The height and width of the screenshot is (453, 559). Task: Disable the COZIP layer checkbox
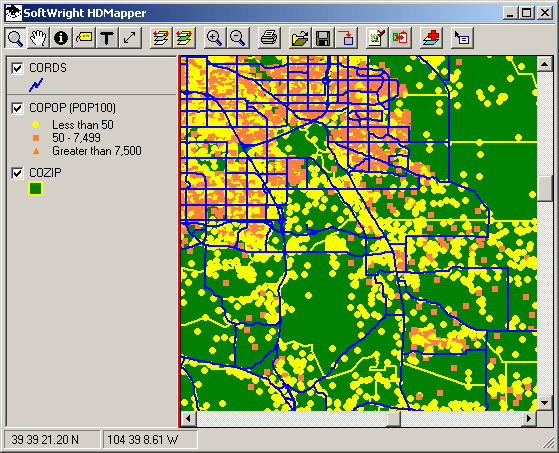17,173
